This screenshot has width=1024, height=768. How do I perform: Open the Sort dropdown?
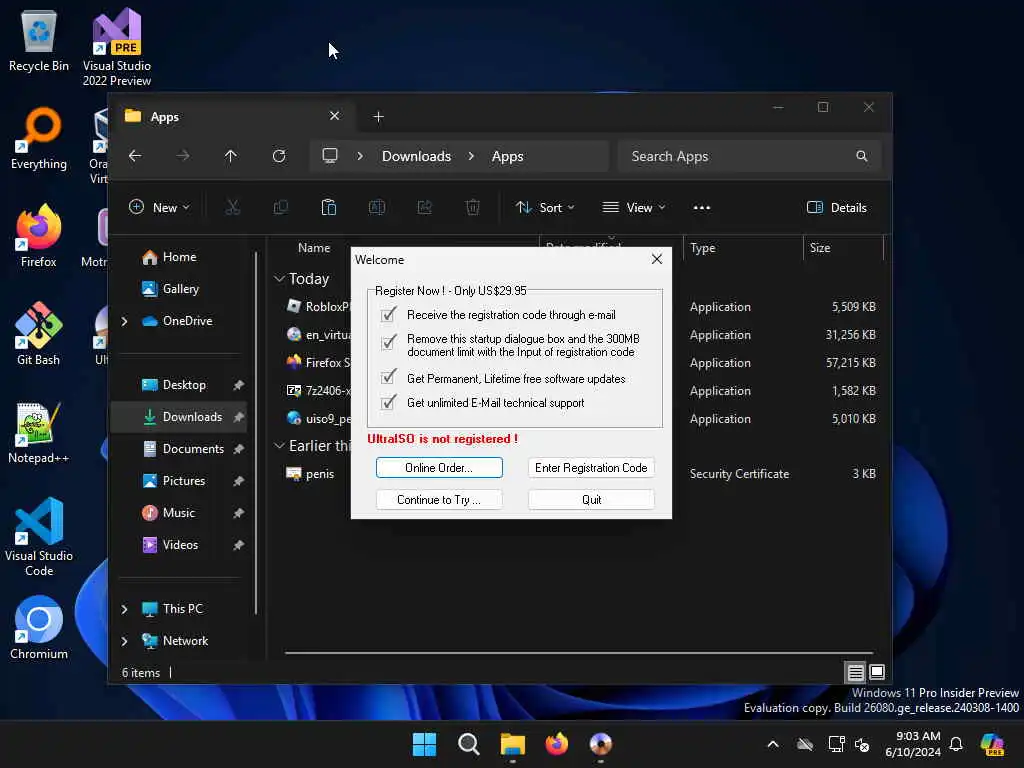545,208
